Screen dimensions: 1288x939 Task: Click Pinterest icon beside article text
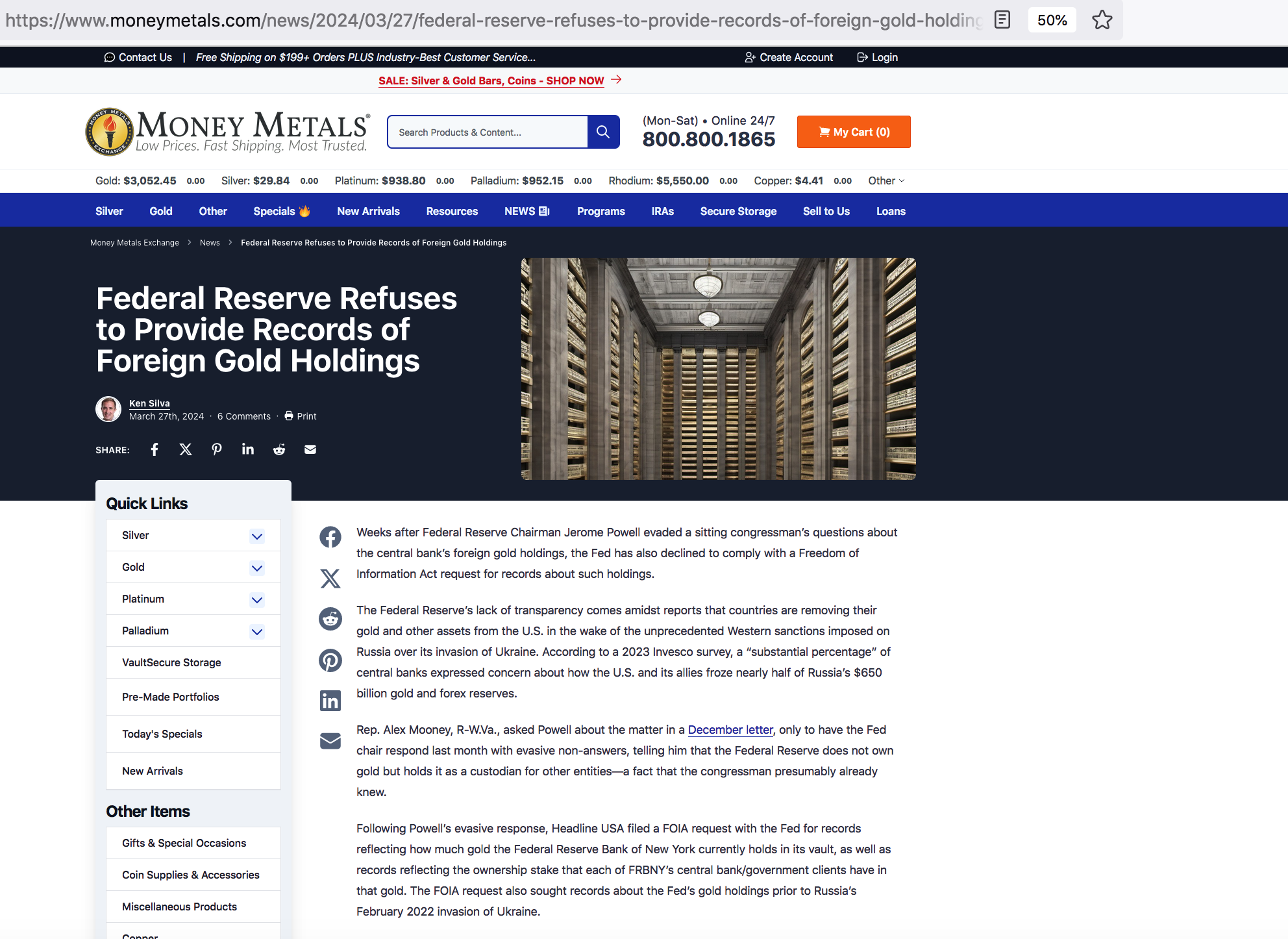point(330,660)
